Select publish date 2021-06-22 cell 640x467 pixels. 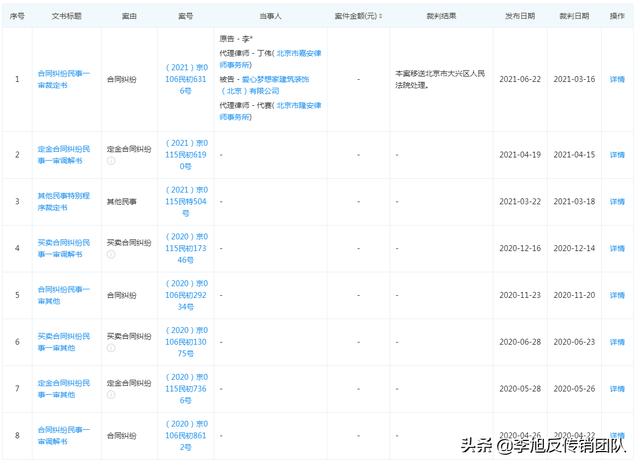coord(520,79)
